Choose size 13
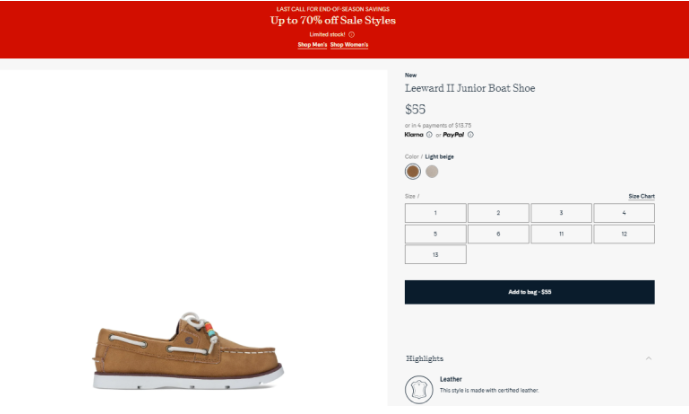The height and width of the screenshot is (414, 689). [x=435, y=255]
